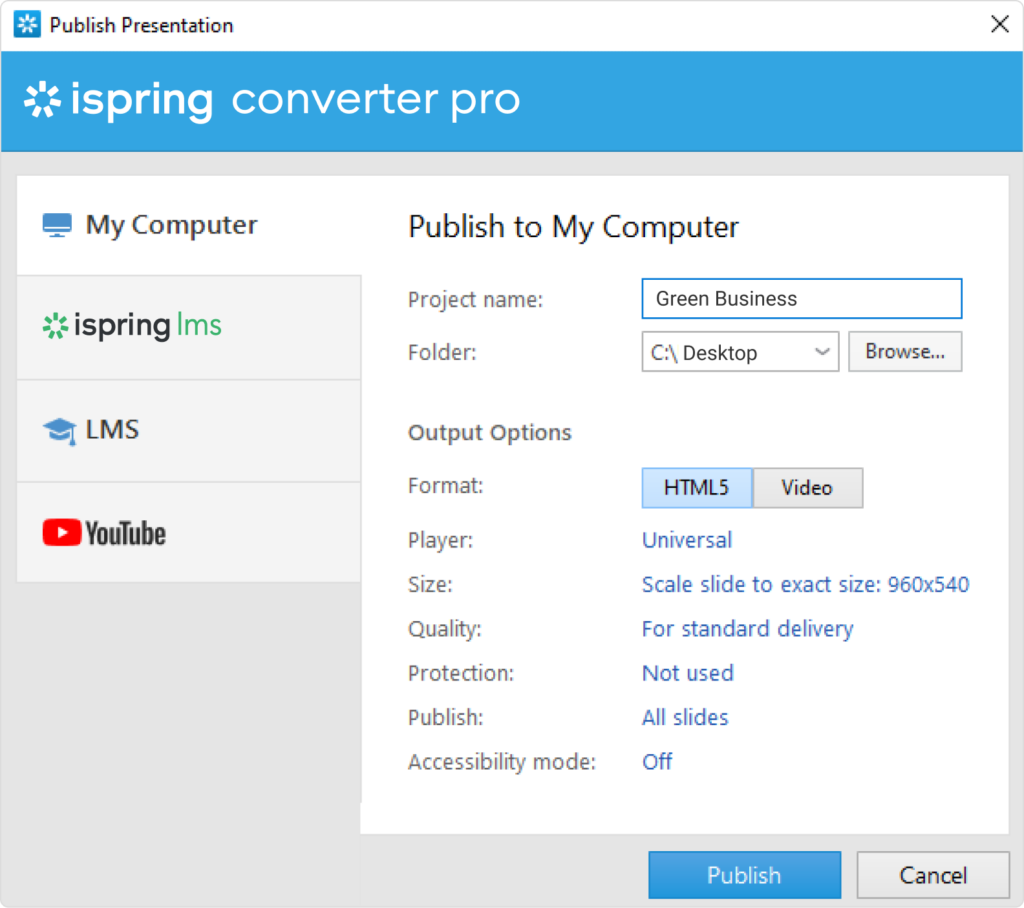Select the My Computer tab
1024x908 pixels.
pos(189,225)
